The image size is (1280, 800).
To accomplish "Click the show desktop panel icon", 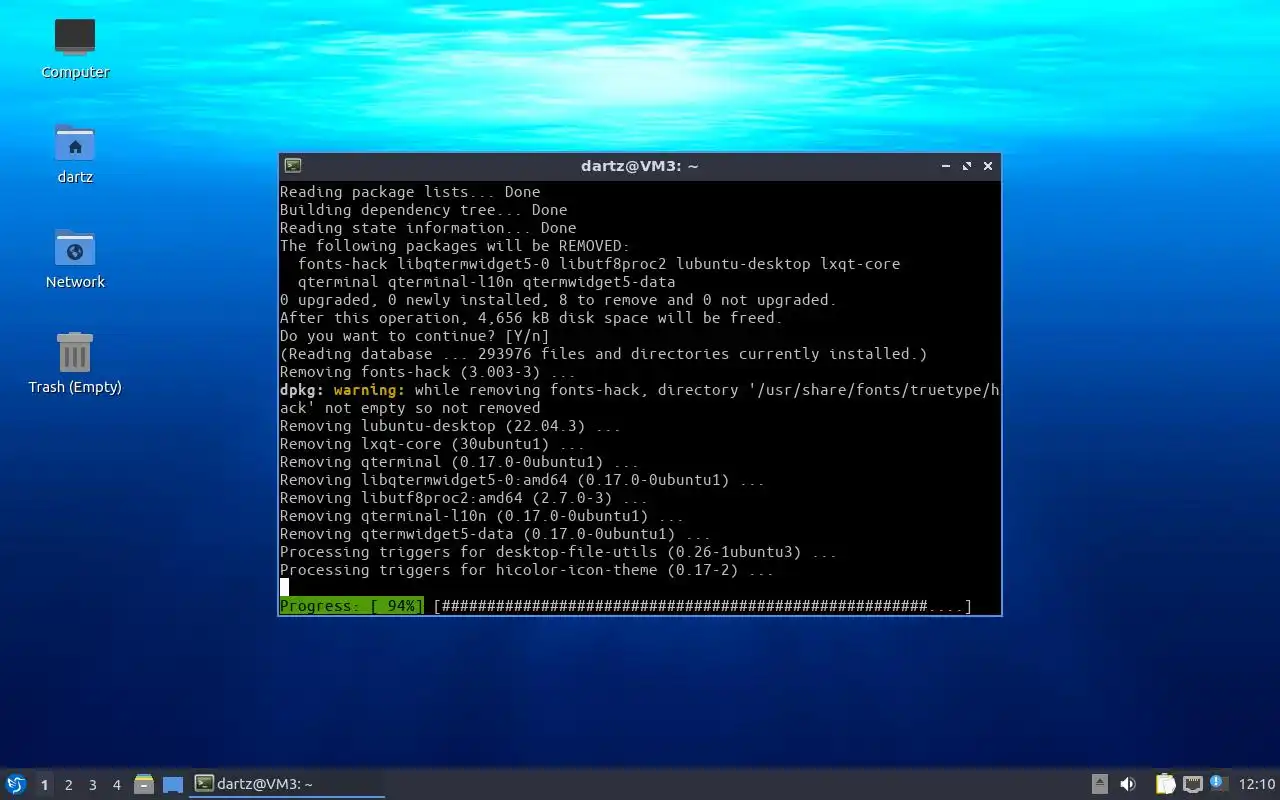I will click(x=173, y=785).
